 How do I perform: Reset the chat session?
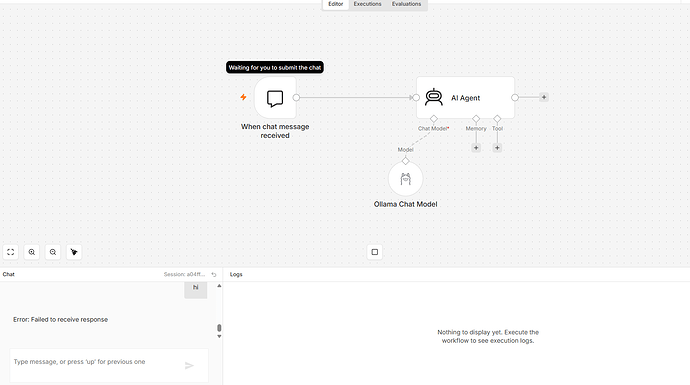point(214,275)
